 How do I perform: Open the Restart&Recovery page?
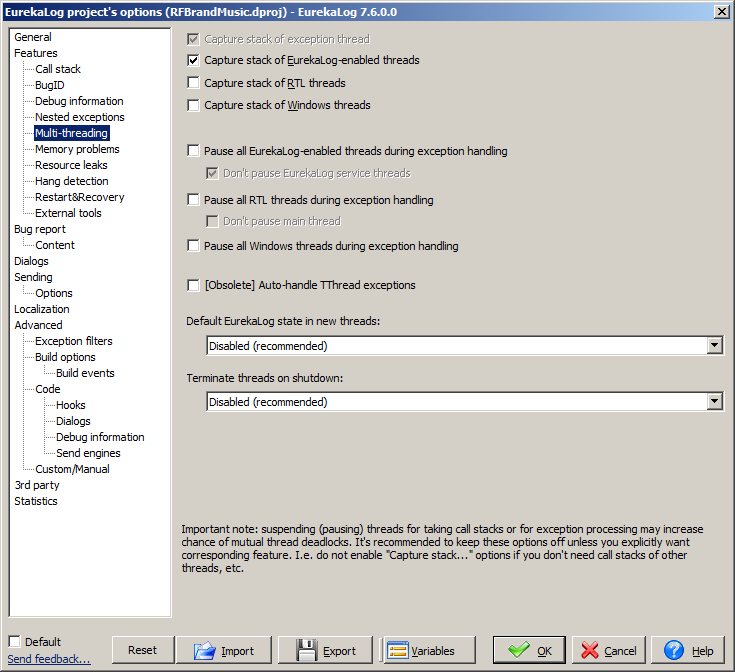point(80,197)
